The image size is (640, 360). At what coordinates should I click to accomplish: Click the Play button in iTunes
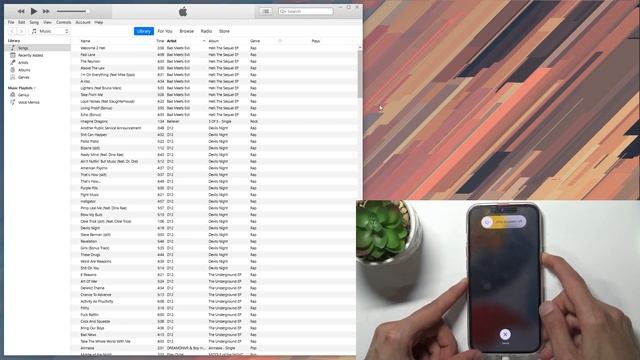34,11
